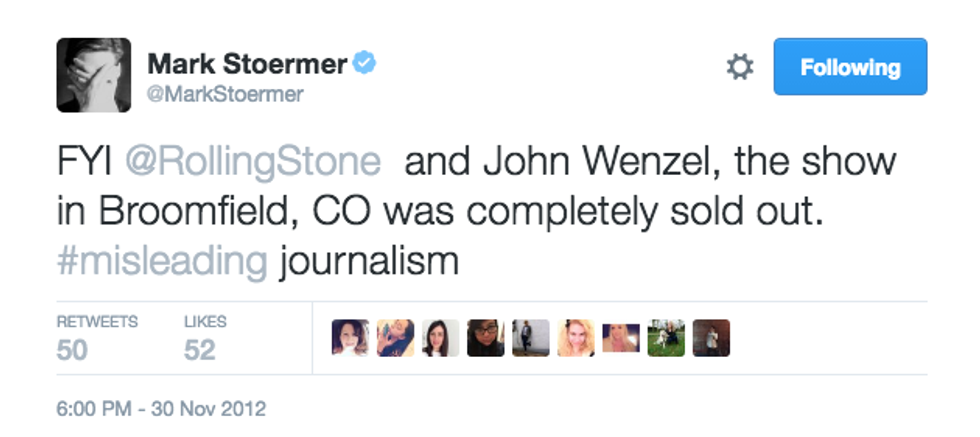Open the @MarkStoermer handle link
980x437 pixels.
(x=225, y=95)
